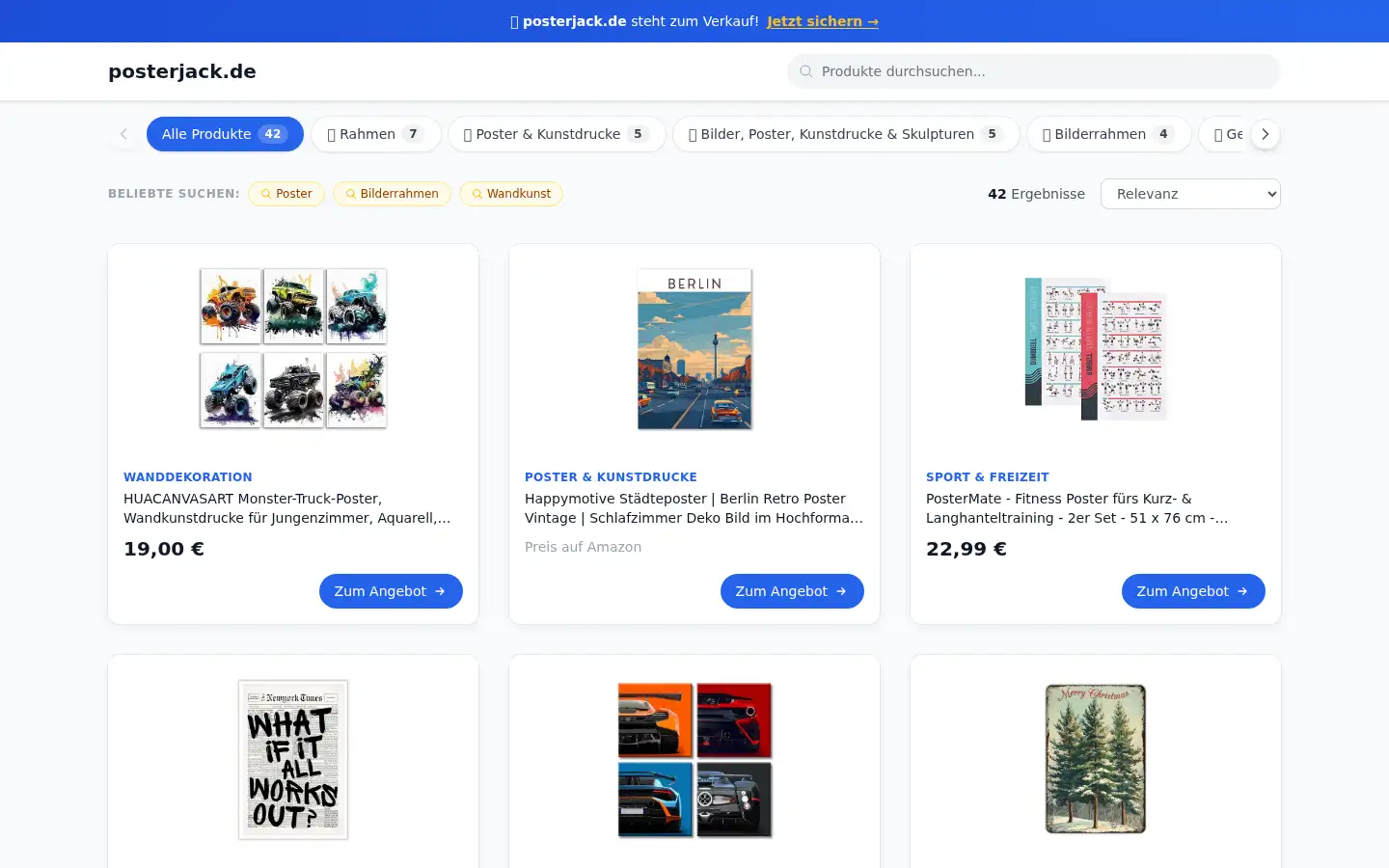Click the Berlin Retro poster product image

[694, 348]
